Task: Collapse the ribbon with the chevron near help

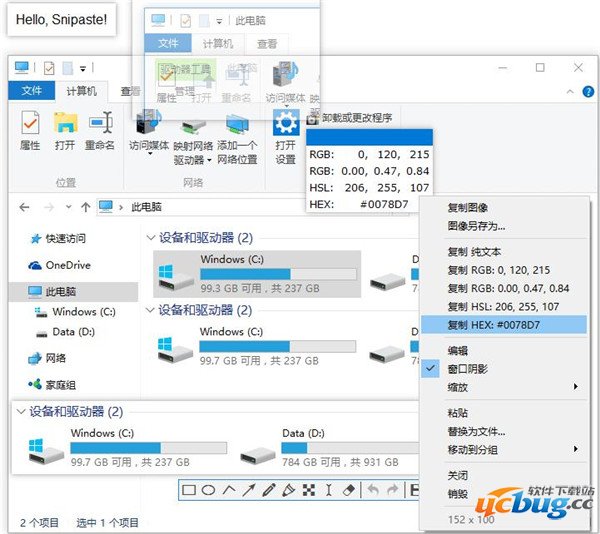Action: (x=570, y=91)
